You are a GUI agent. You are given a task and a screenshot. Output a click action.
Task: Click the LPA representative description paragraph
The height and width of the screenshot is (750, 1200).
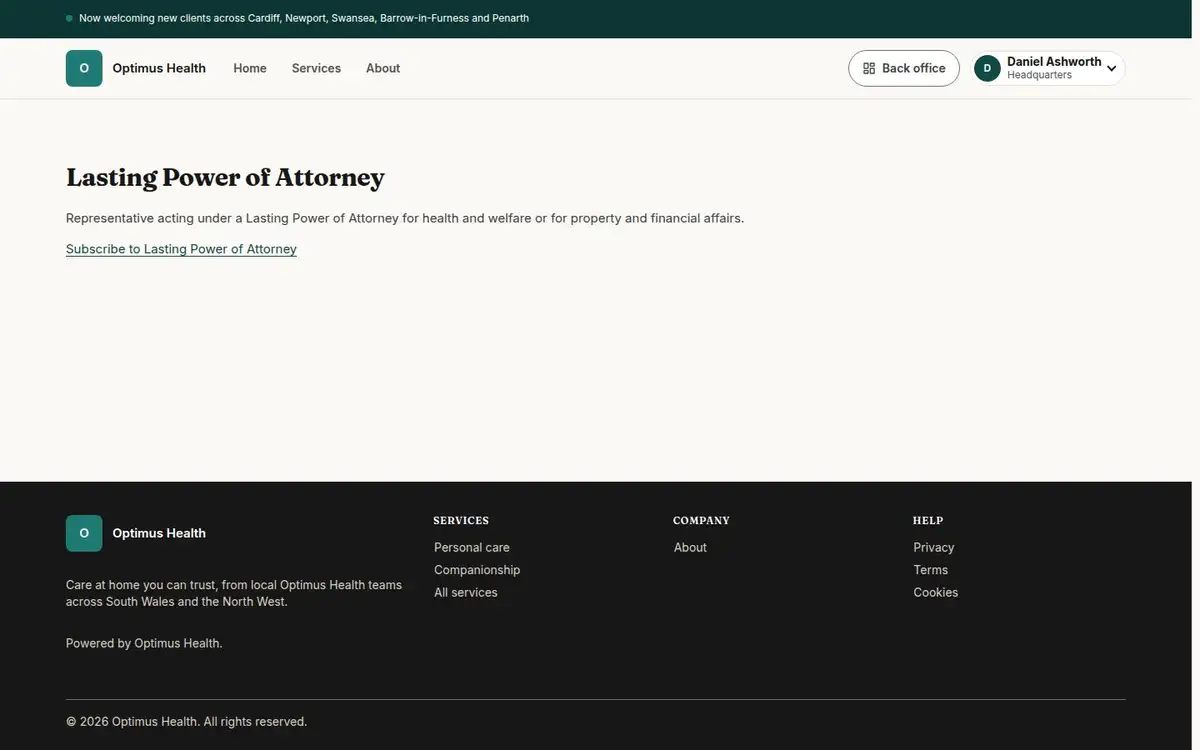405,218
